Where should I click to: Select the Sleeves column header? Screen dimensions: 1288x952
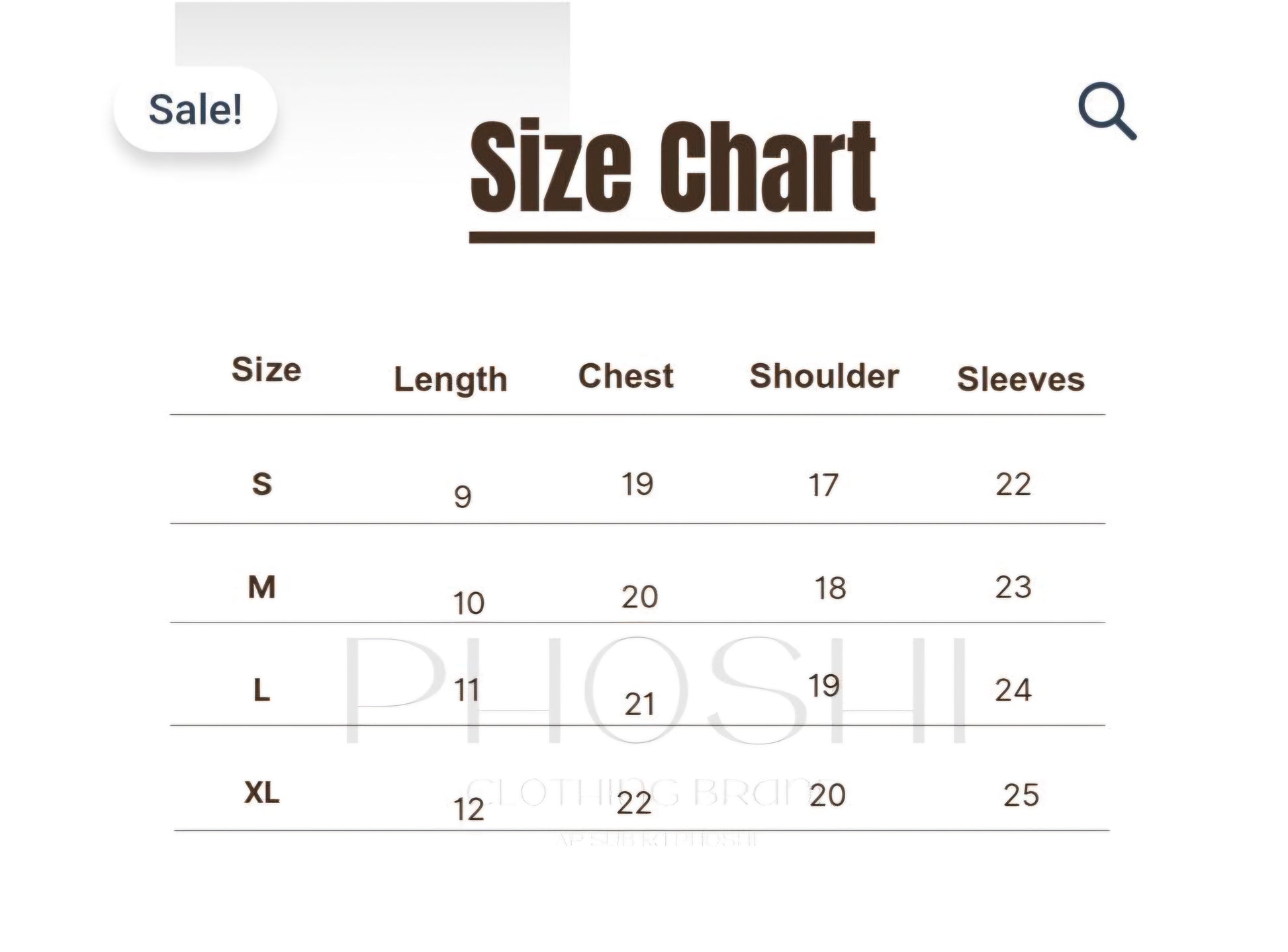pos(1021,378)
